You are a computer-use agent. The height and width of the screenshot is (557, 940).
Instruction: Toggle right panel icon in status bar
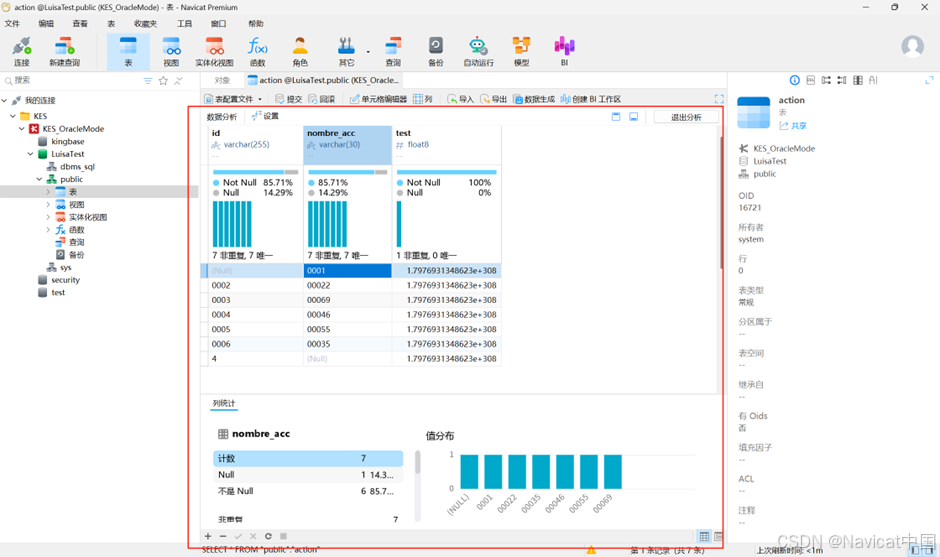[x=929, y=550]
